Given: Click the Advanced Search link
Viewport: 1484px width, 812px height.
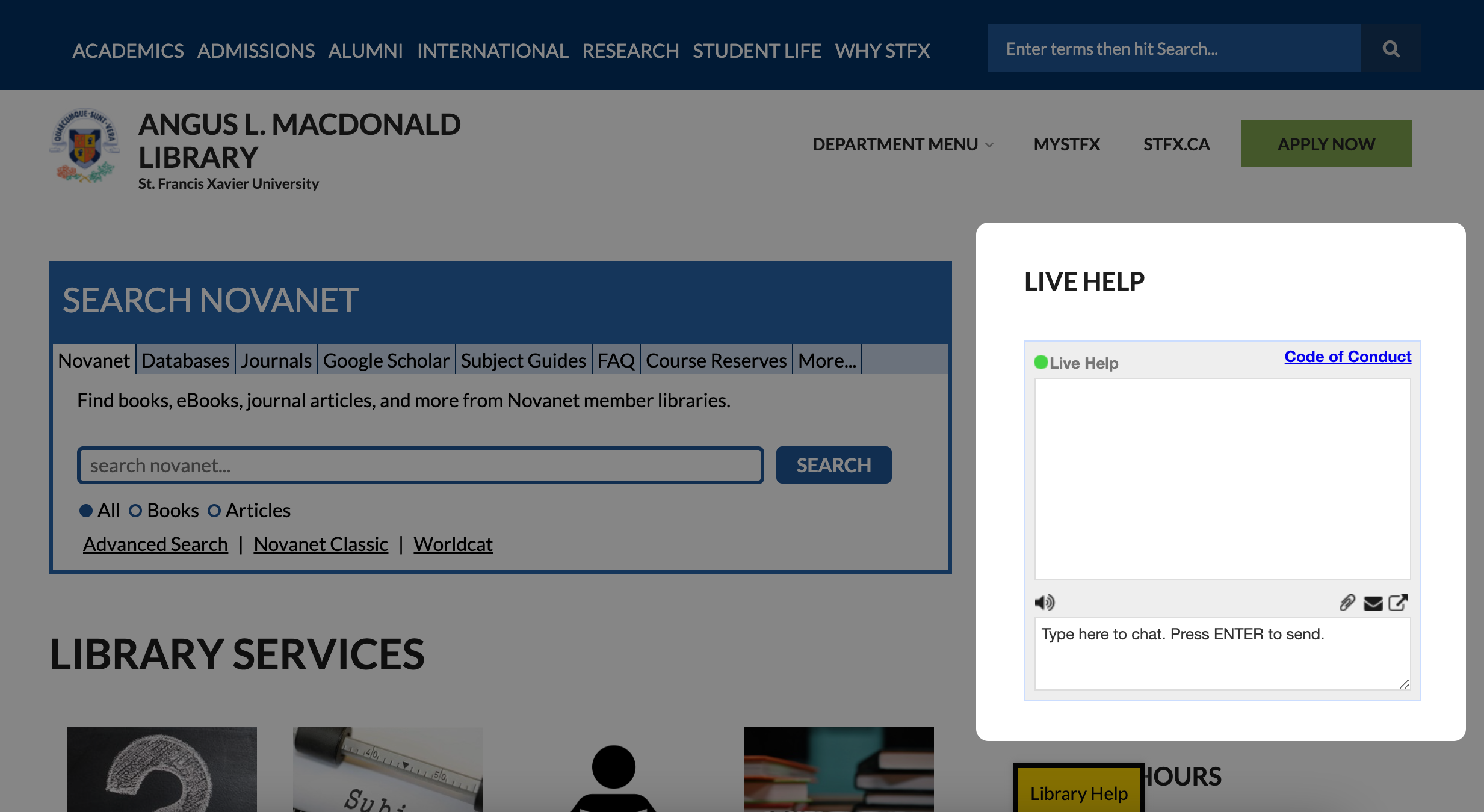Looking at the screenshot, I should click(x=155, y=544).
